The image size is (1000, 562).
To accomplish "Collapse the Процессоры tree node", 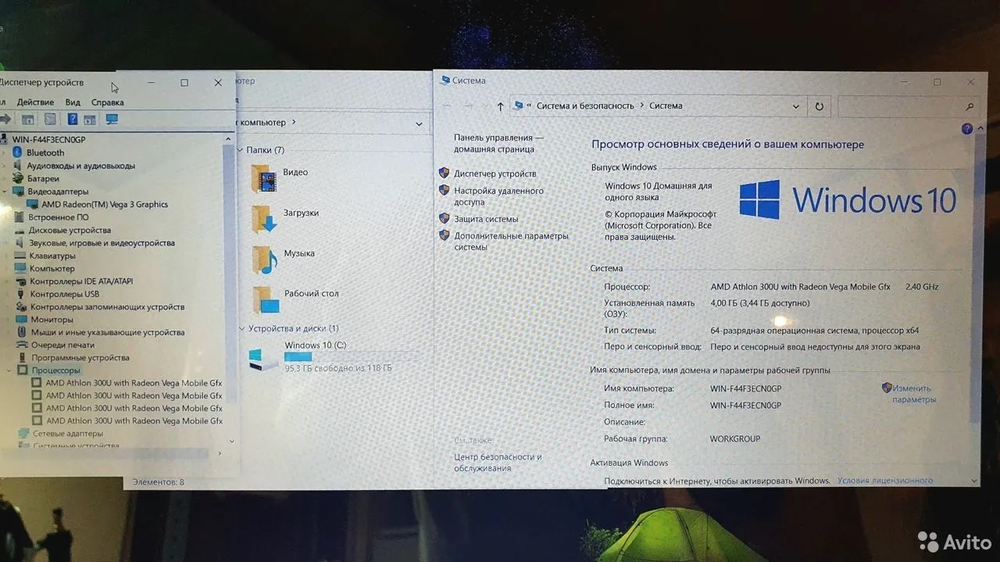I will coord(9,370).
